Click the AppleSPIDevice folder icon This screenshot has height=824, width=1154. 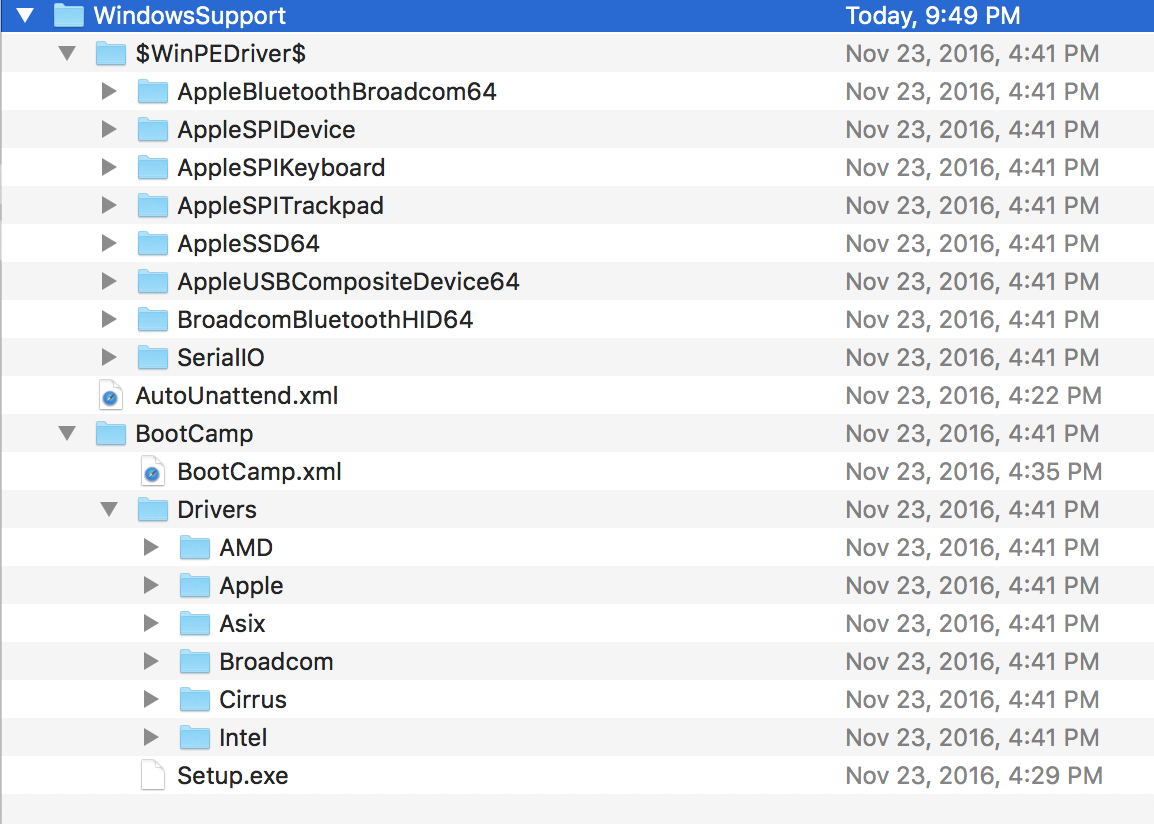[x=153, y=129]
